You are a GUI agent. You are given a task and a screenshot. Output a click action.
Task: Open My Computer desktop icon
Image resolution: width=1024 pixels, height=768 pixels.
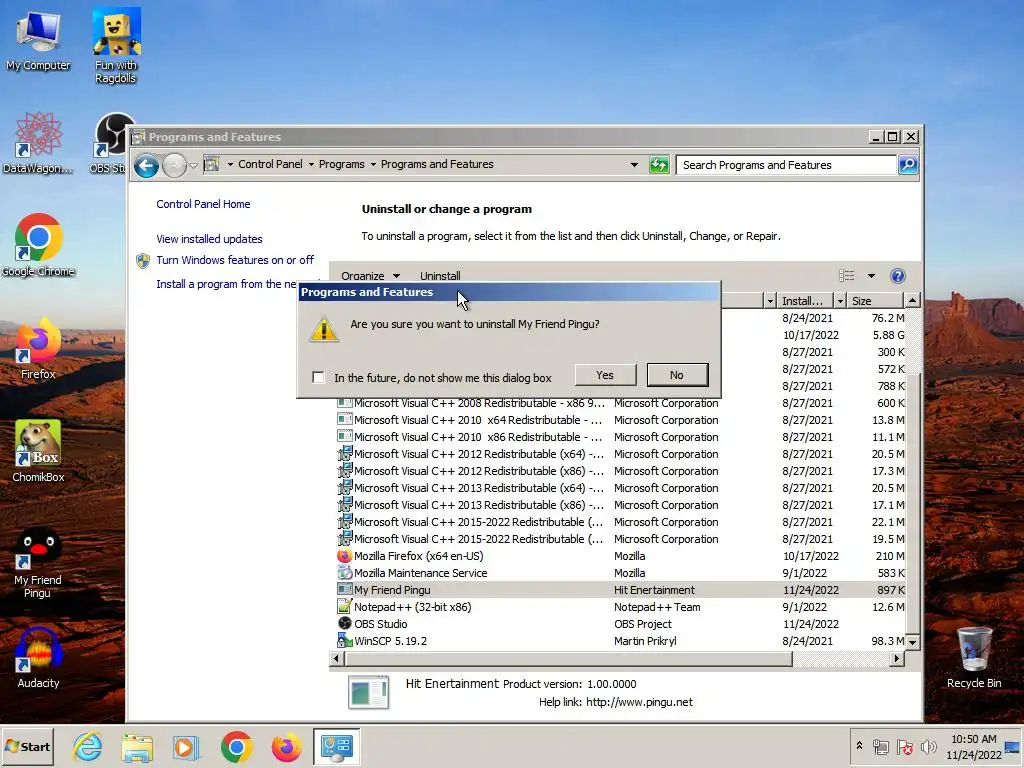click(38, 40)
